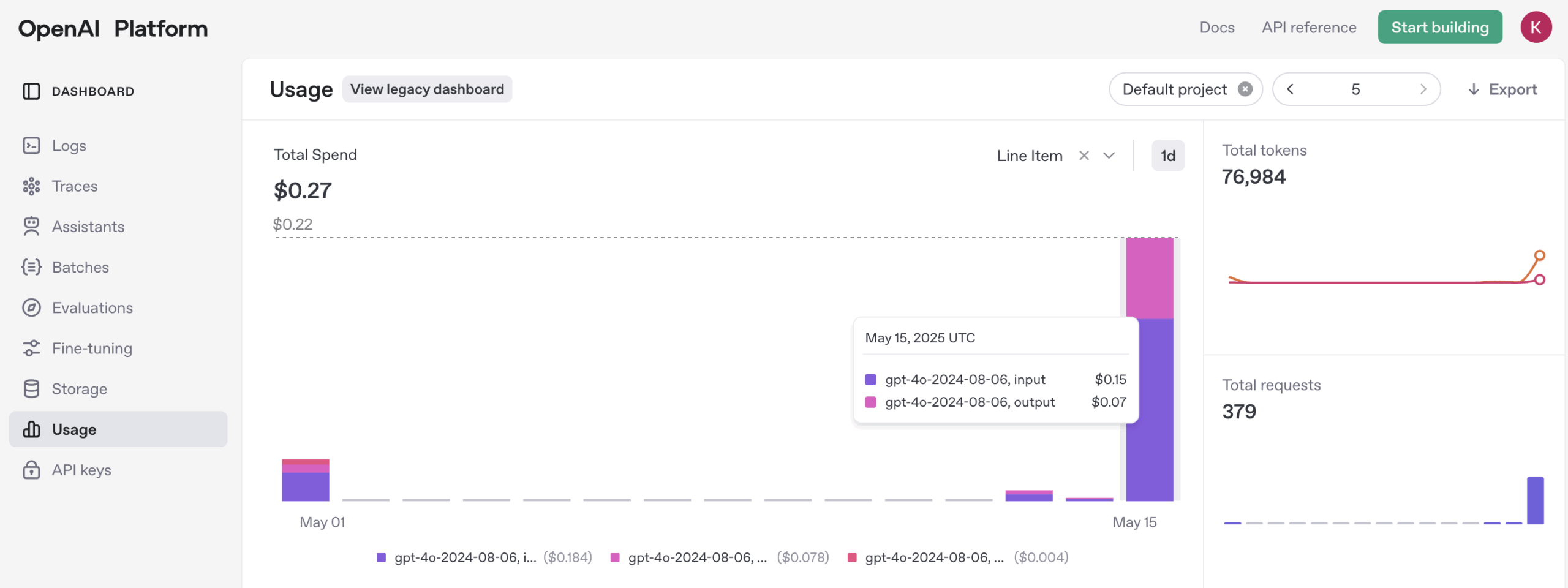Image resolution: width=1568 pixels, height=588 pixels.
Task: Open Assistants in the sidebar
Action: pyautogui.click(x=118, y=227)
